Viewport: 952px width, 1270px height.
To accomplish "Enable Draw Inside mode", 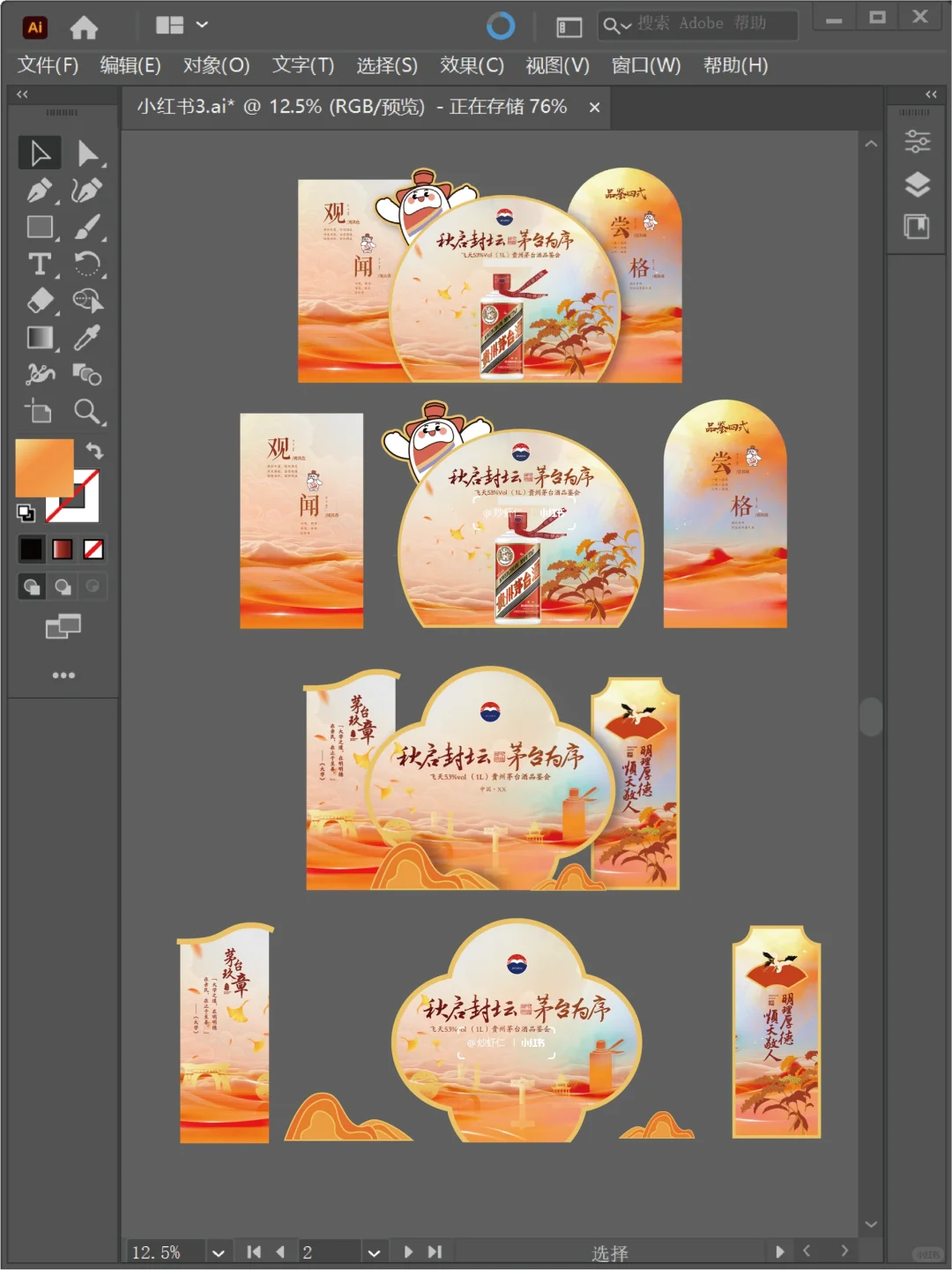I will point(93,586).
